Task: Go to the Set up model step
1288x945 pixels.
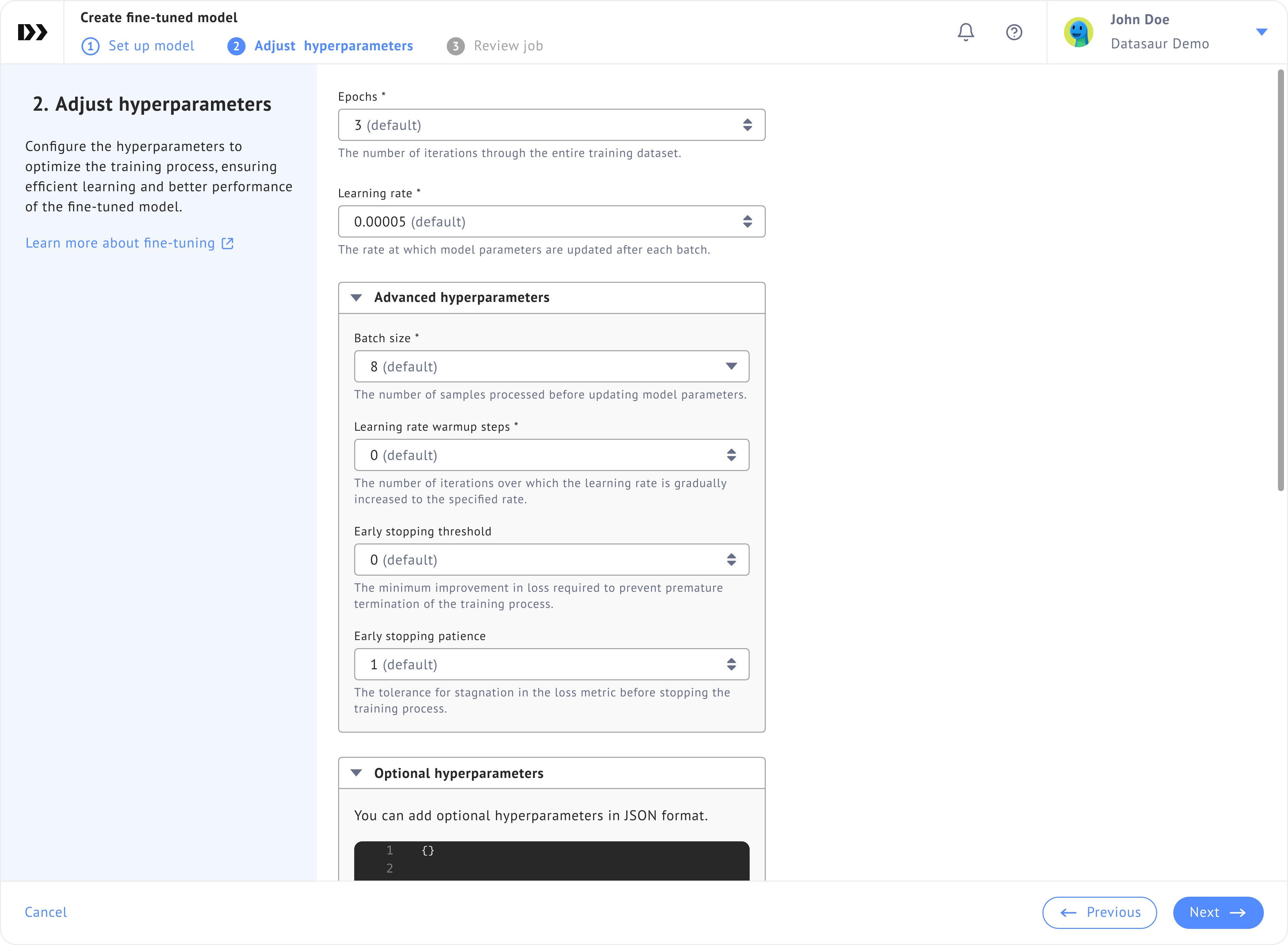Action: 151,46
